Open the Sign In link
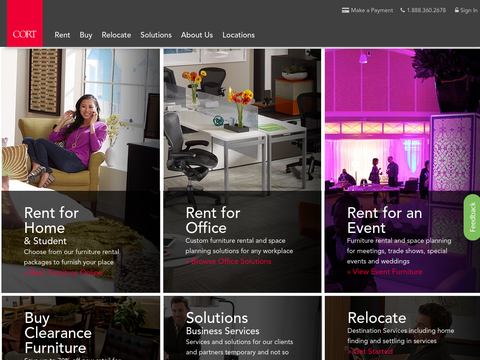Screen dimensions: 480x360 click(x=469, y=10)
